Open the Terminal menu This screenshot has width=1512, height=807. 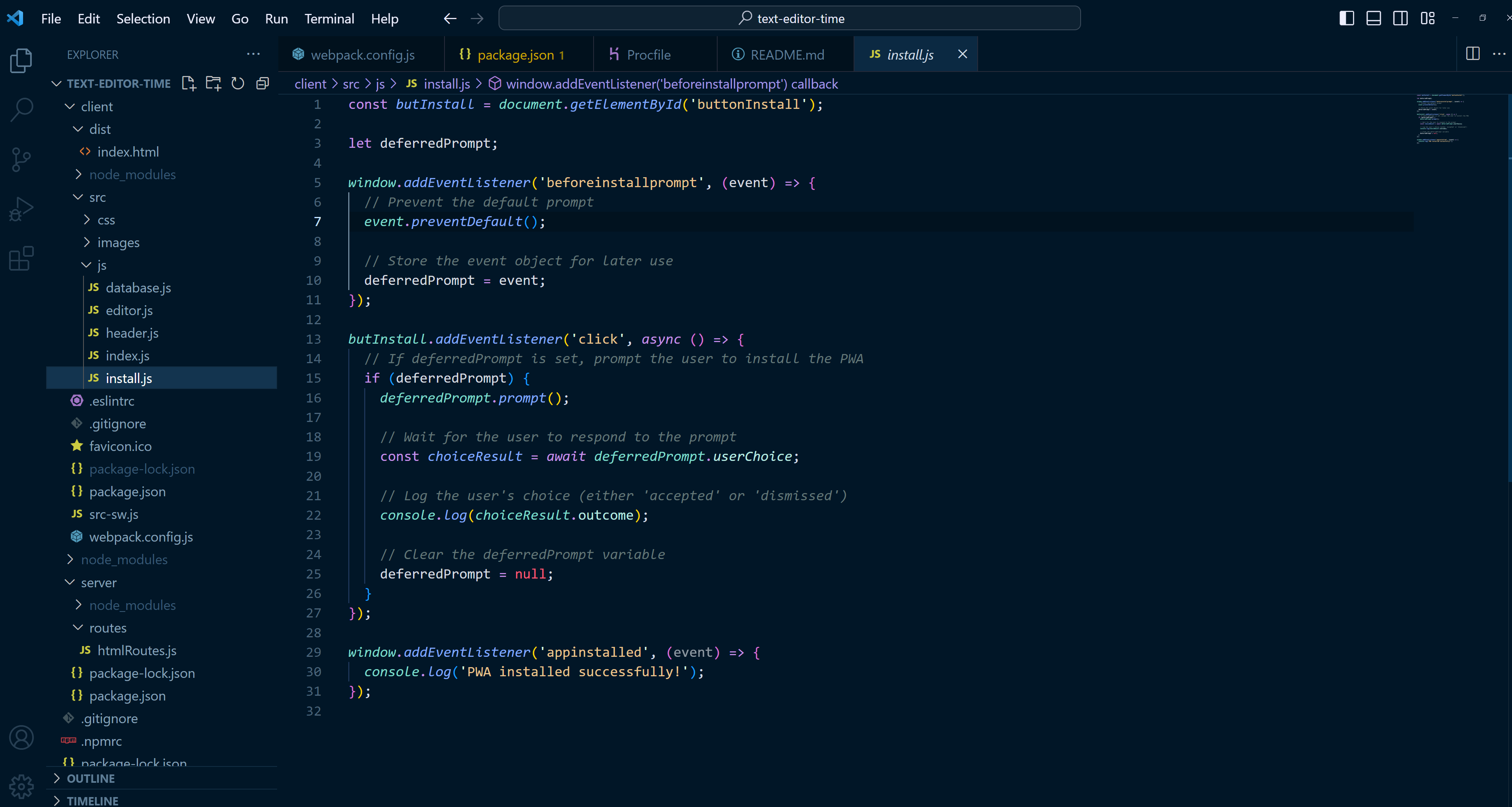point(329,19)
